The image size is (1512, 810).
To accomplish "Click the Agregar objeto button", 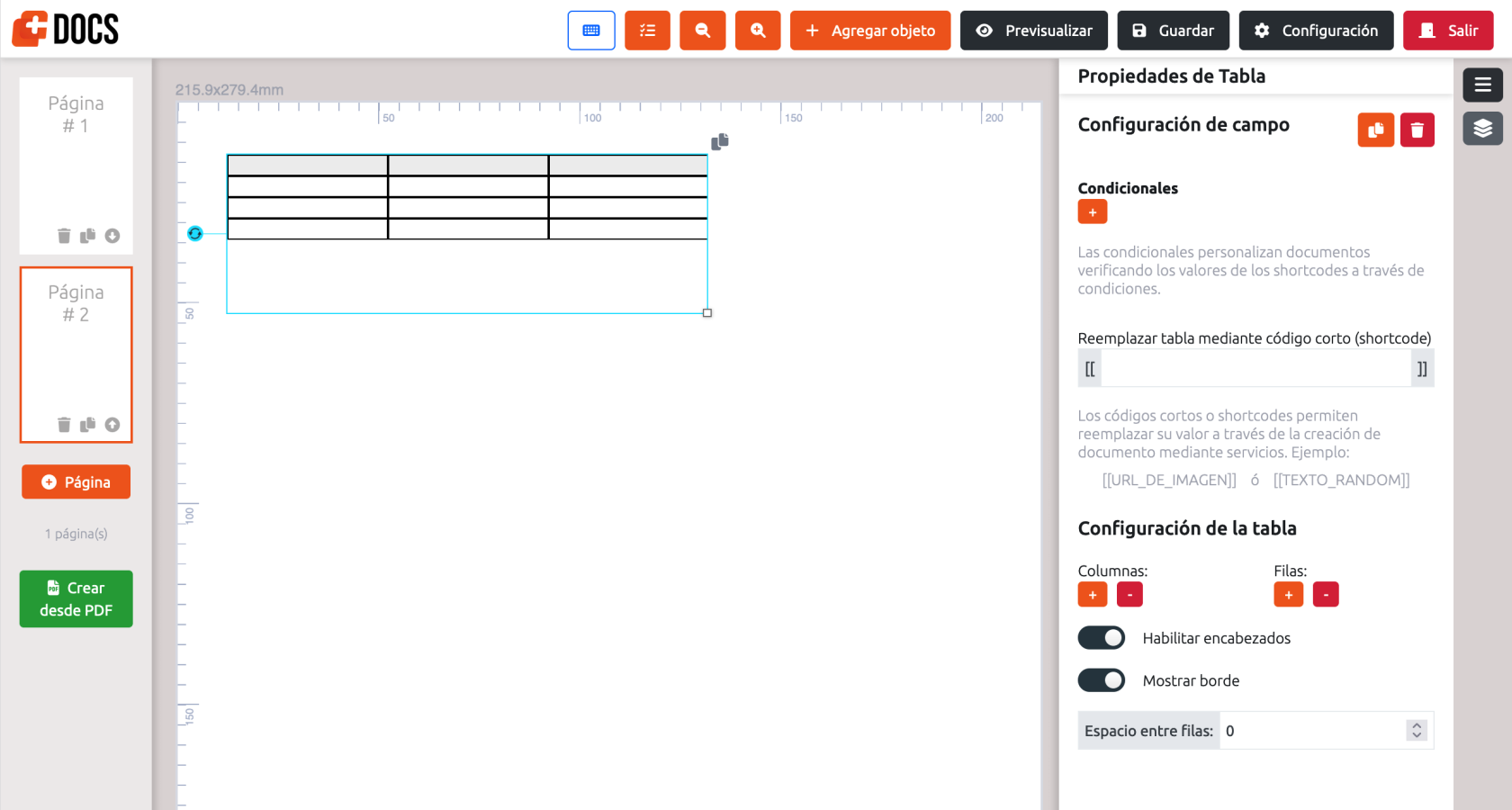I will [x=870, y=31].
